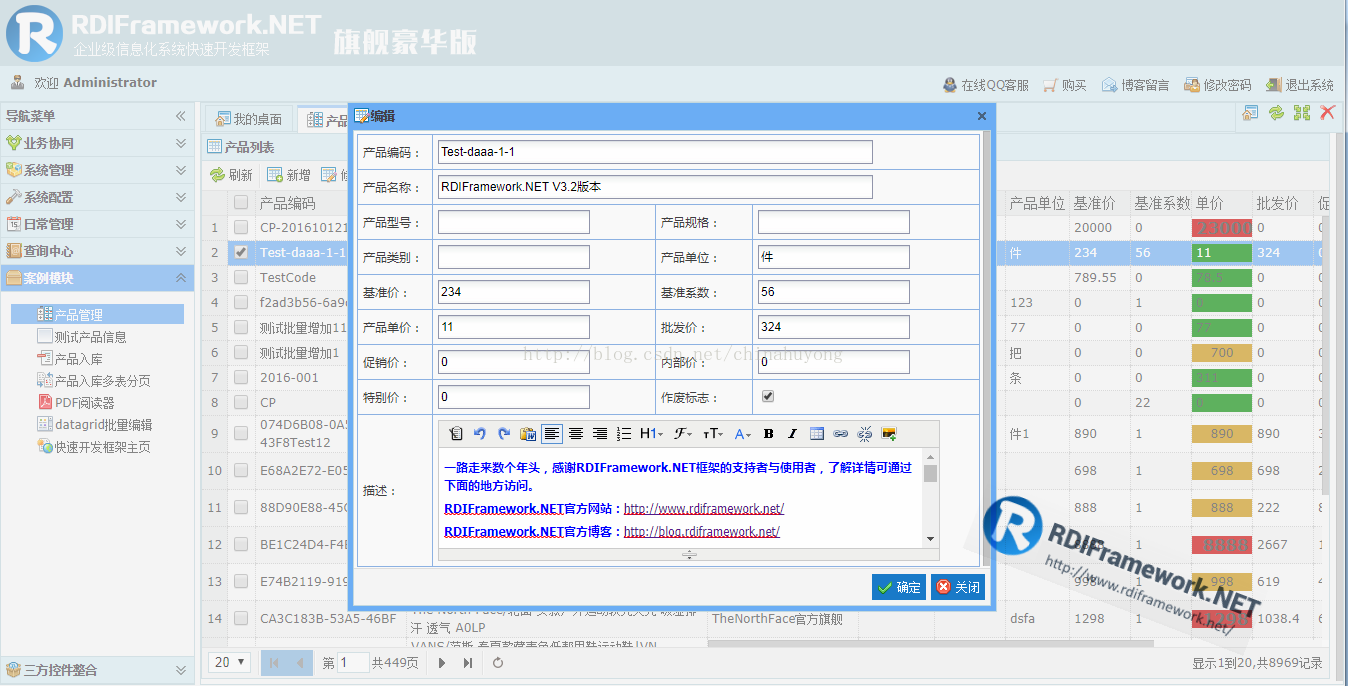
Task: Click the description editor vertical scrollbar
Action: pos(931,498)
